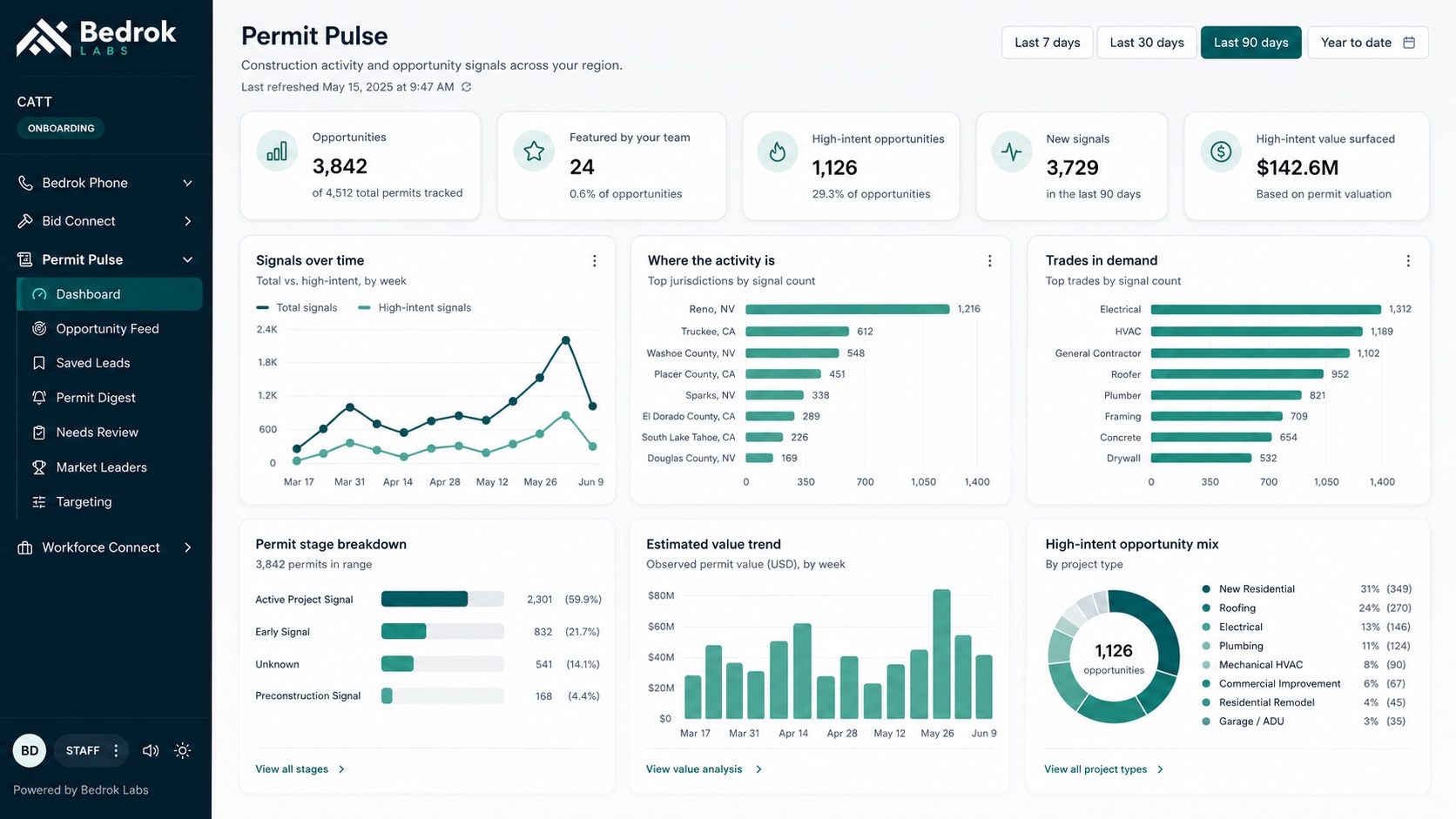Click the ONBOARDING status badge
The image size is (1456, 819).
click(61, 128)
